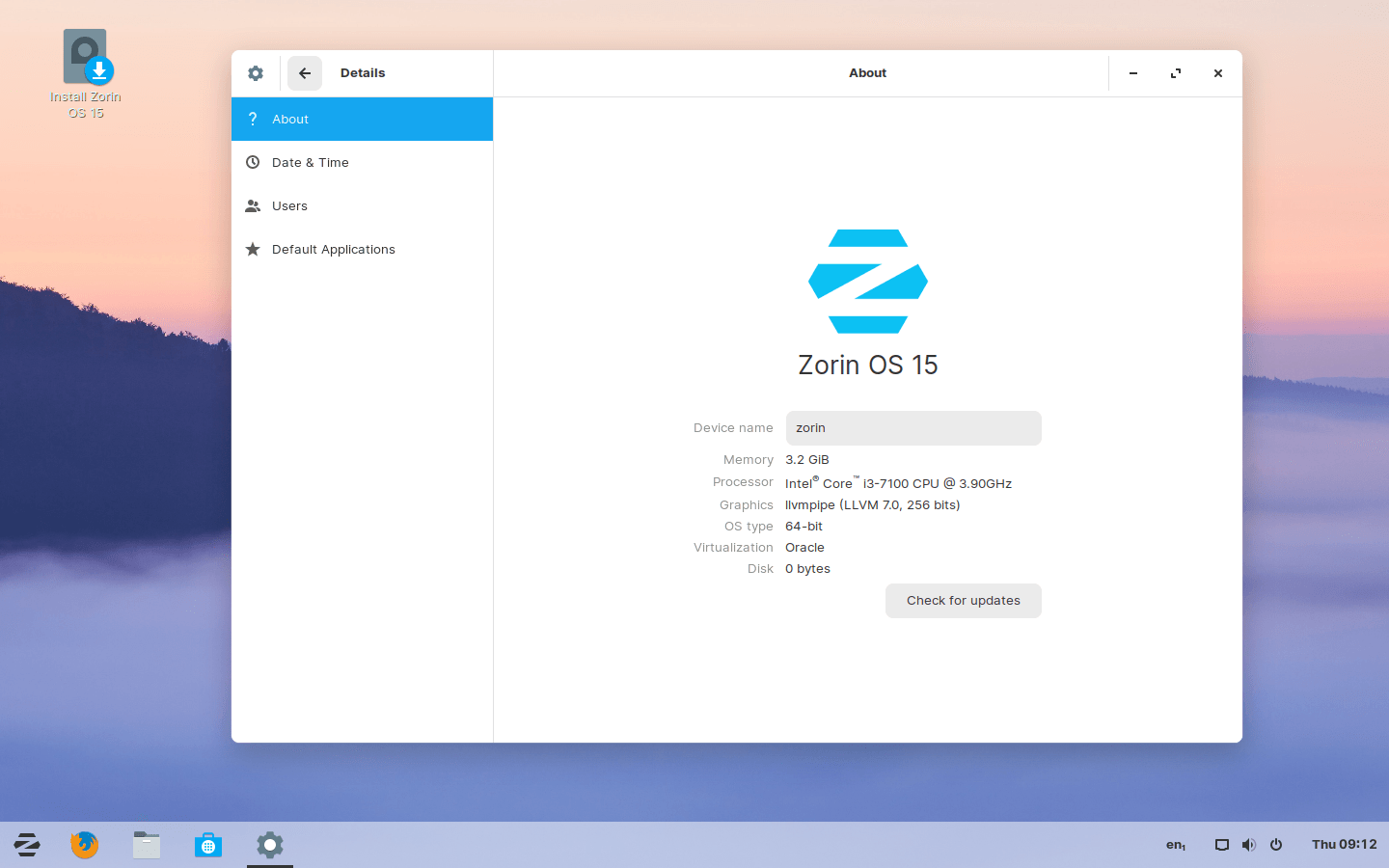Click the question mark icon beside About
The height and width of the screenshot is (868, 1389).
pyautogui.click(x=253, y=119)
